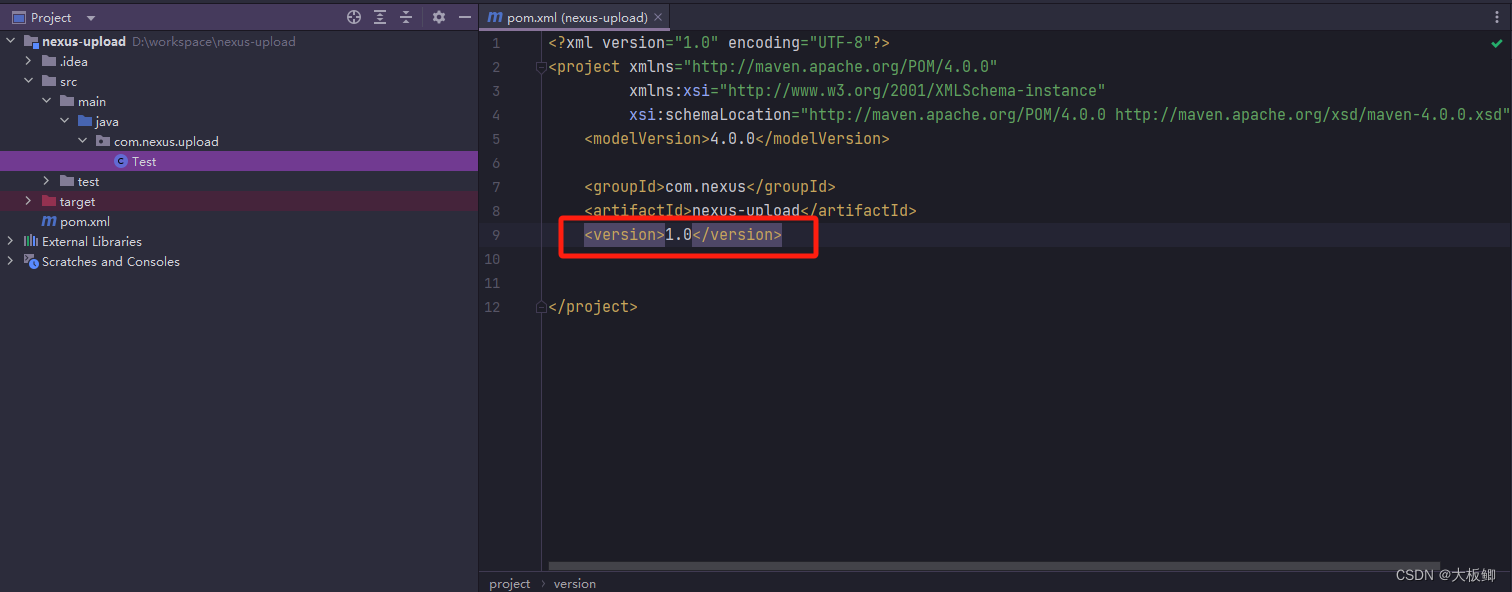Click the closing </project> tag

coord(593,307)
